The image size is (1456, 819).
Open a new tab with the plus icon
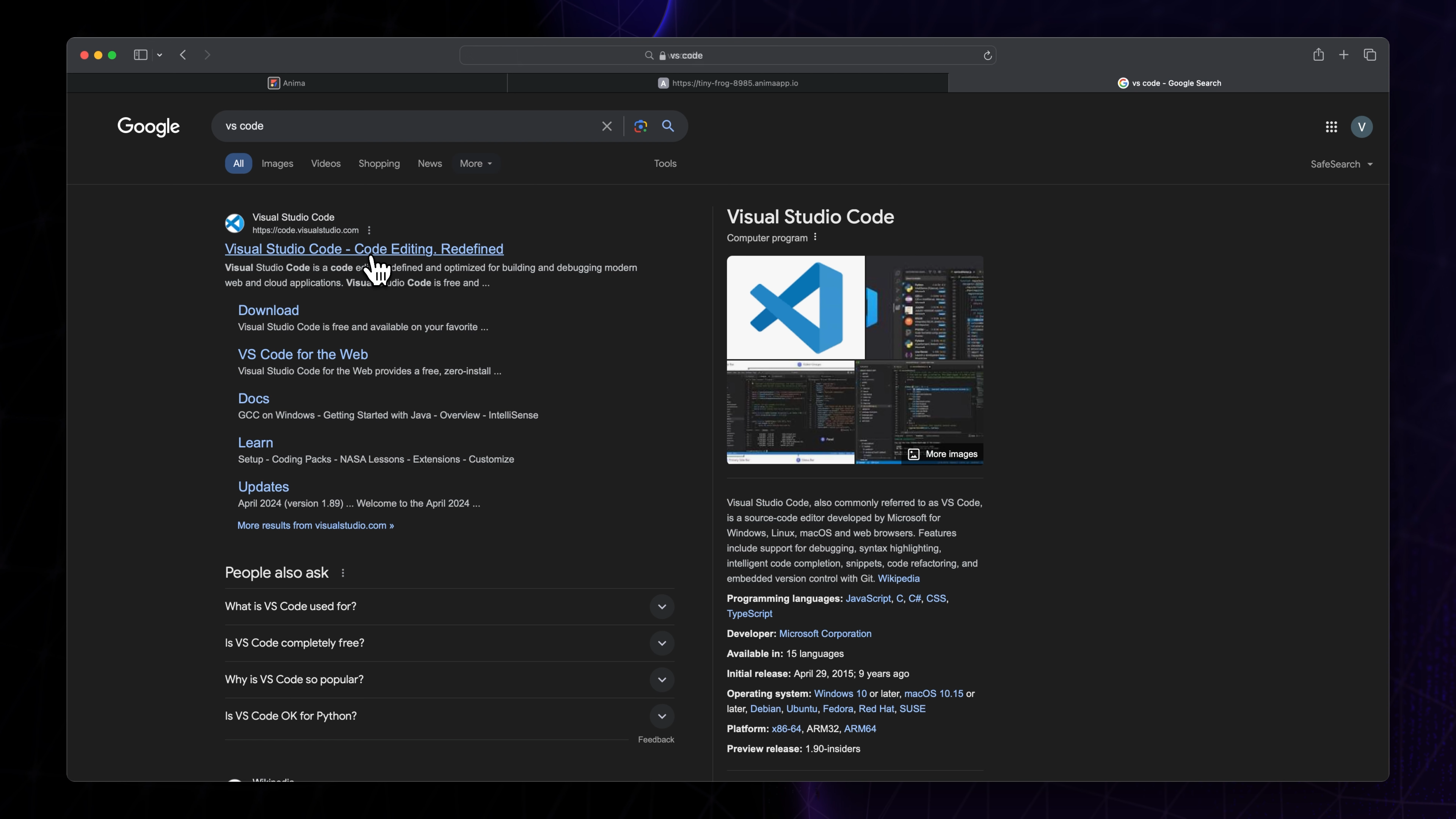coord(1344,54)
